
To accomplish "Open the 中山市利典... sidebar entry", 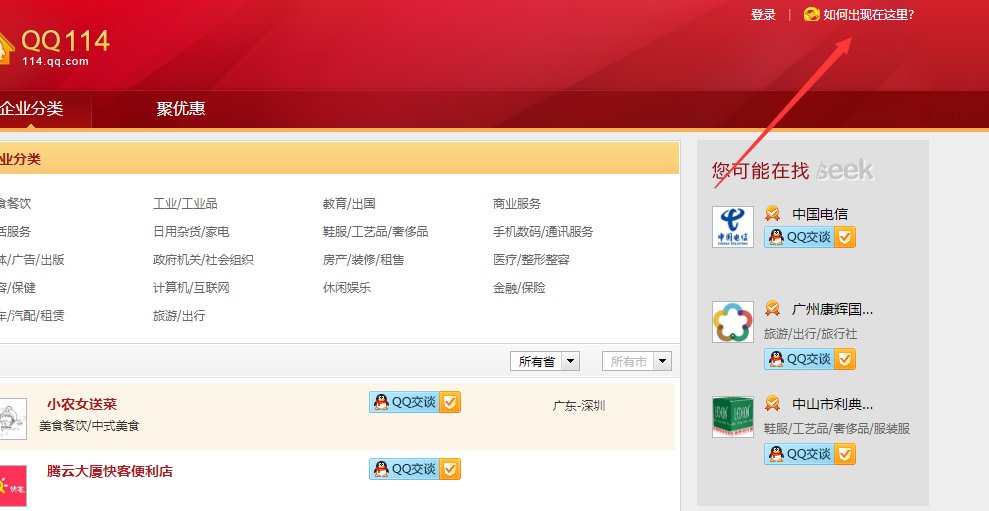I will tap(833, 404).
